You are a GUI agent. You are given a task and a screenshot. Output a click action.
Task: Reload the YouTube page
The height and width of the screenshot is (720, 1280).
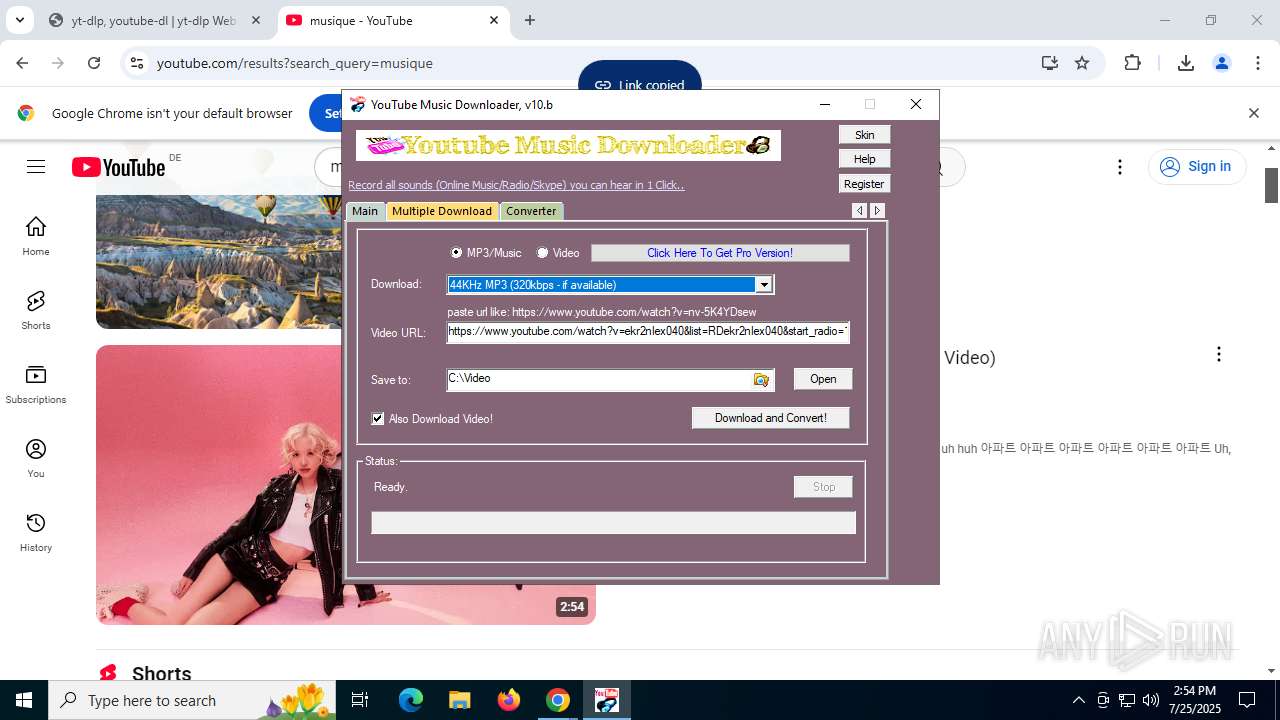[94, 63]
